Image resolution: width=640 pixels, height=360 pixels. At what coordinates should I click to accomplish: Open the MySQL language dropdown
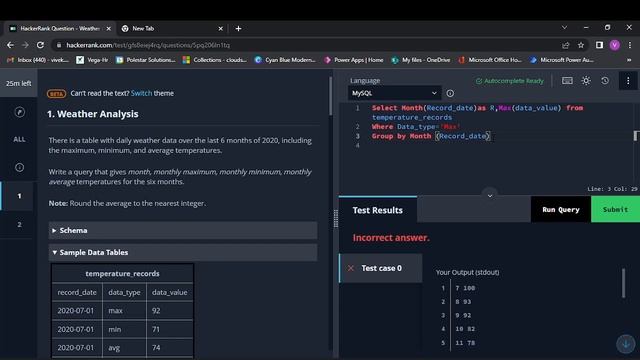point(394,93)
